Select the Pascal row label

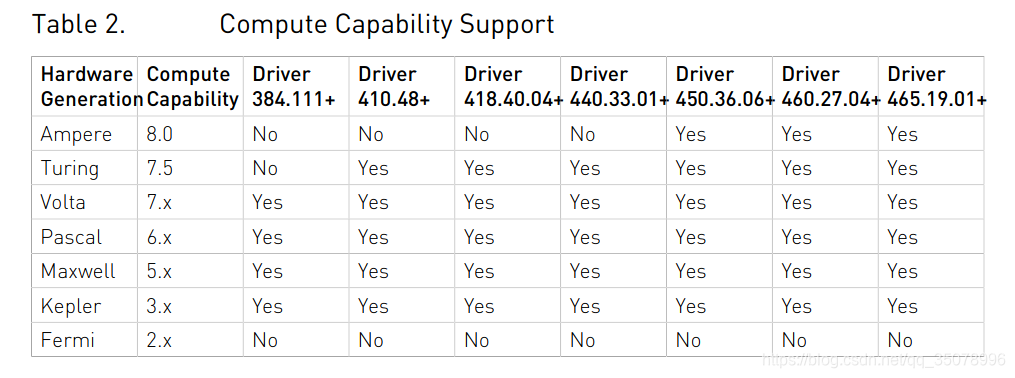coord(71,237)
